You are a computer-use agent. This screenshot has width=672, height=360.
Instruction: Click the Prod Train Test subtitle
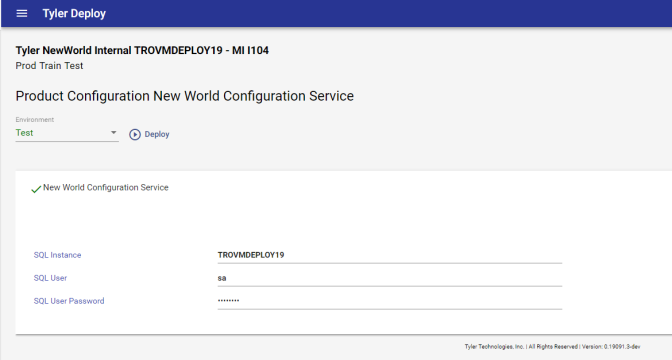click(x=49, y=66)
